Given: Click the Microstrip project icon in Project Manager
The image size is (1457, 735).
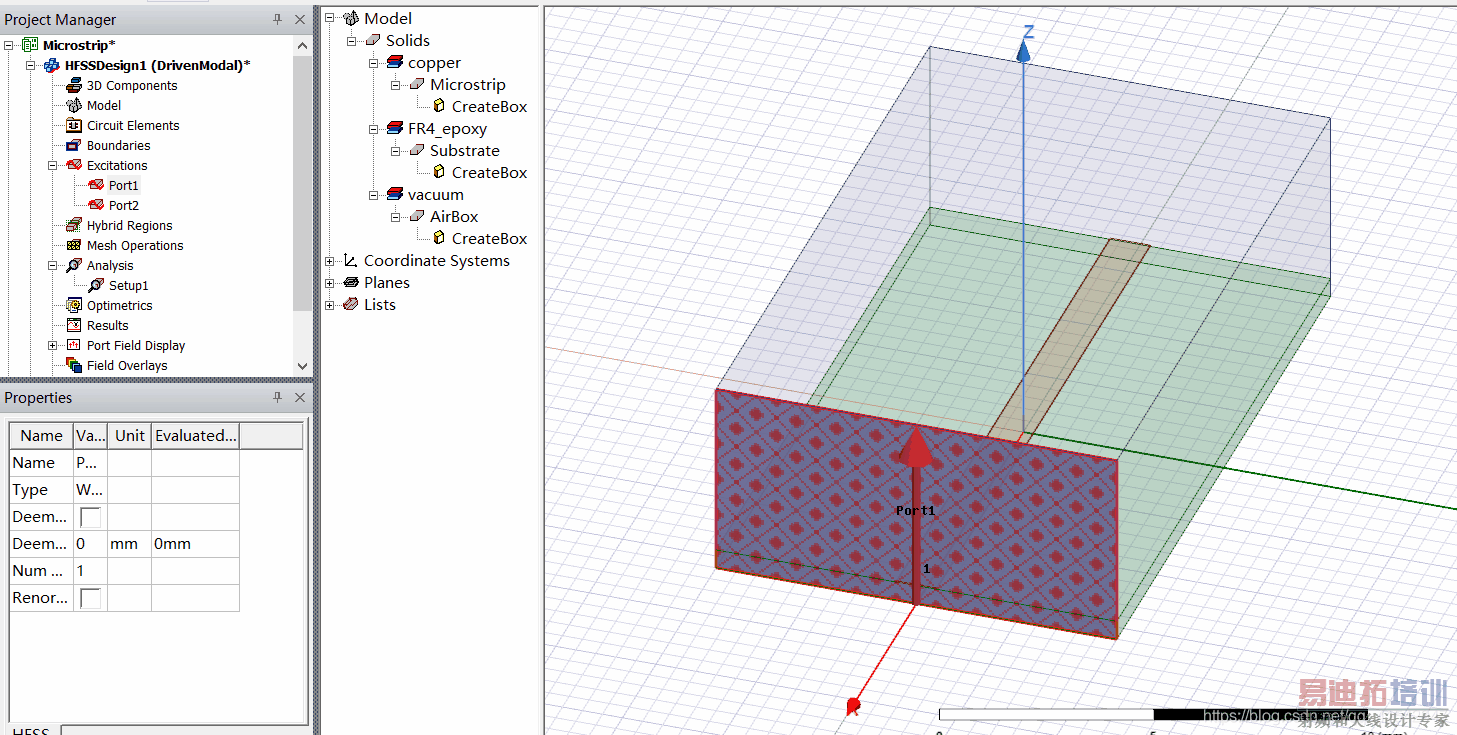Looking at the screenshot, I should point(30,45).
